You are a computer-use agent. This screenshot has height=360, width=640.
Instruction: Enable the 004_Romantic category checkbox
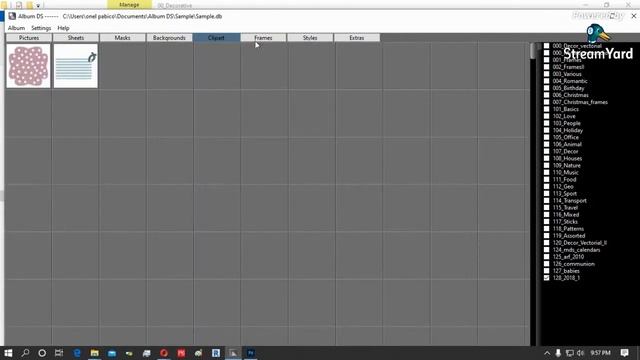coord(547,81)
